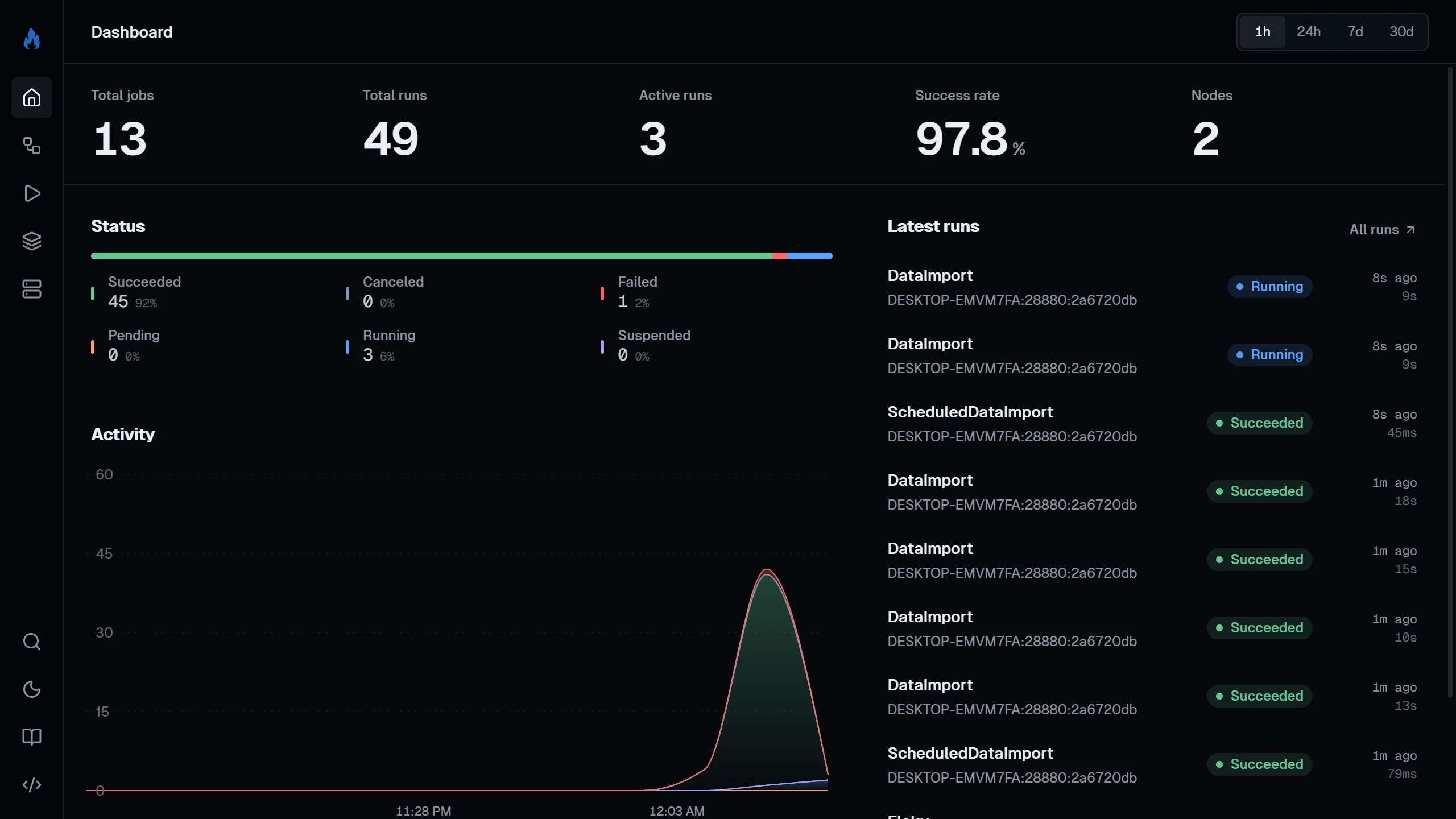Viewport: 1456px width, 819px height.
Task: Open ScheduledDataImport run with 45ms duration
Action: (1152, 424)
